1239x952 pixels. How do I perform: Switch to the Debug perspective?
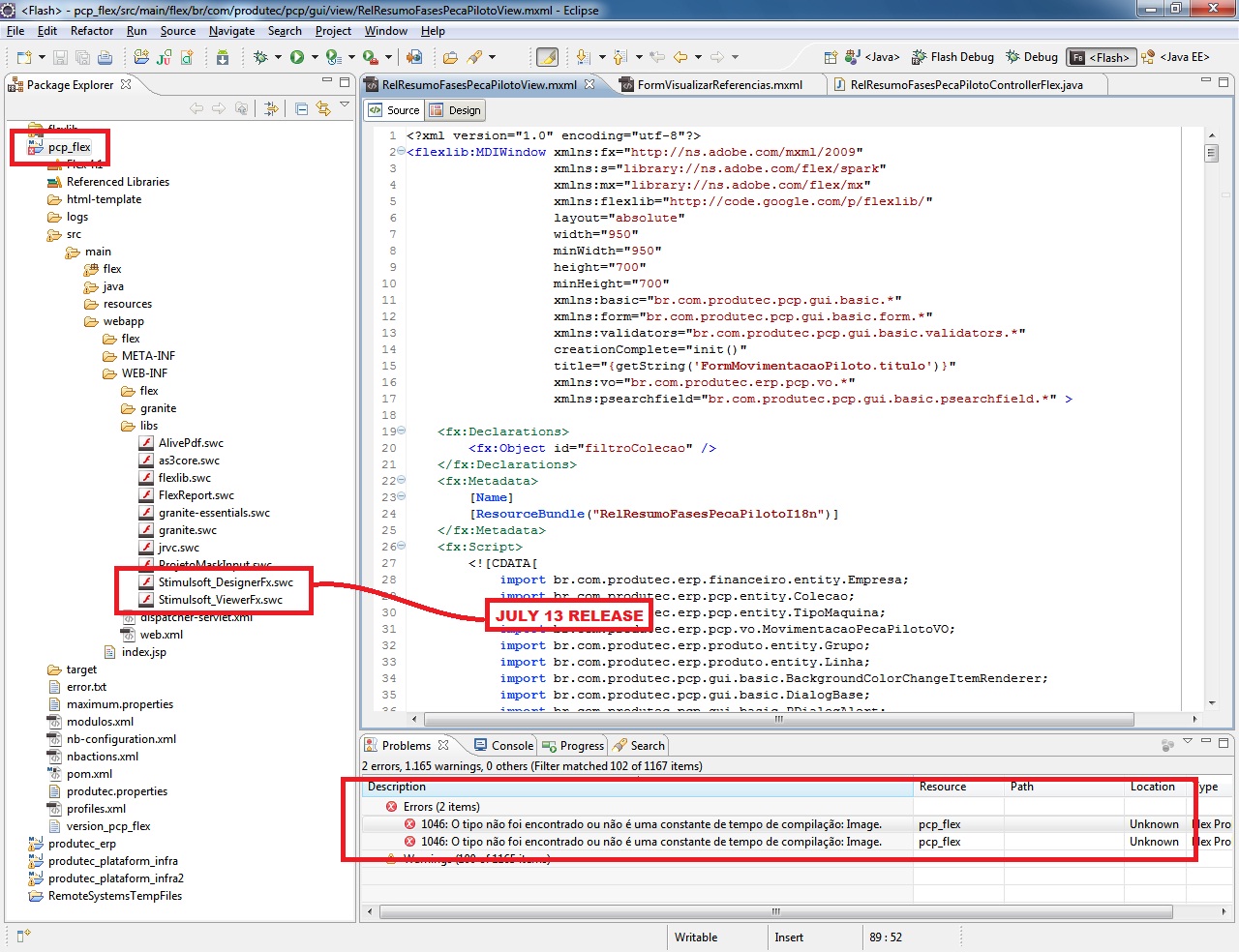click(1032, 57)
